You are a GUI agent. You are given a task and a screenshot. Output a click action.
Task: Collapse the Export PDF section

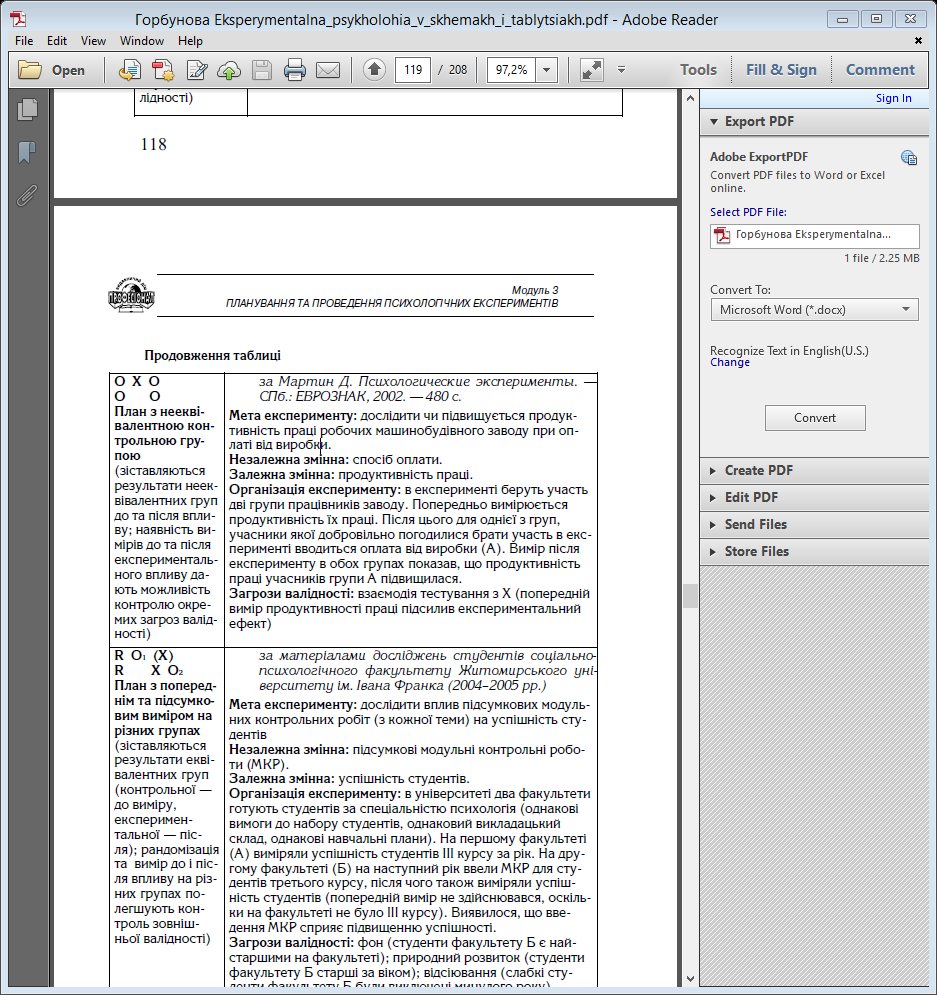[759, 122]
